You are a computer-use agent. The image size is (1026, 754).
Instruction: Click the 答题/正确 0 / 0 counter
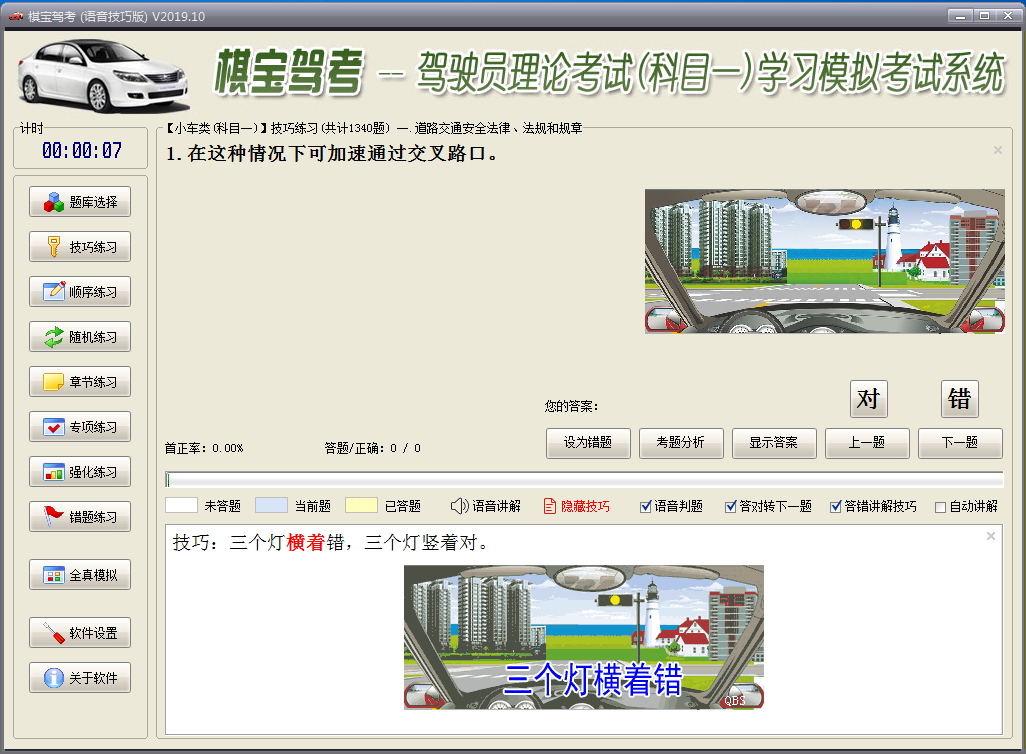pyautogui.click(x=372, y=448)
